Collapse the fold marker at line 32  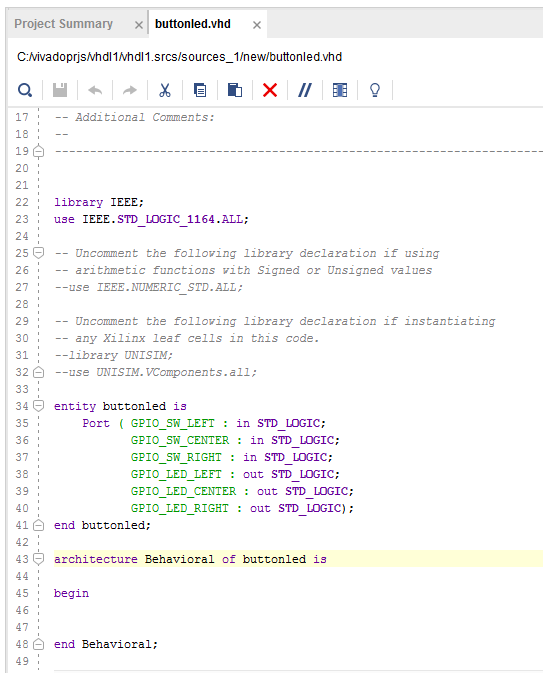point(39,372)
